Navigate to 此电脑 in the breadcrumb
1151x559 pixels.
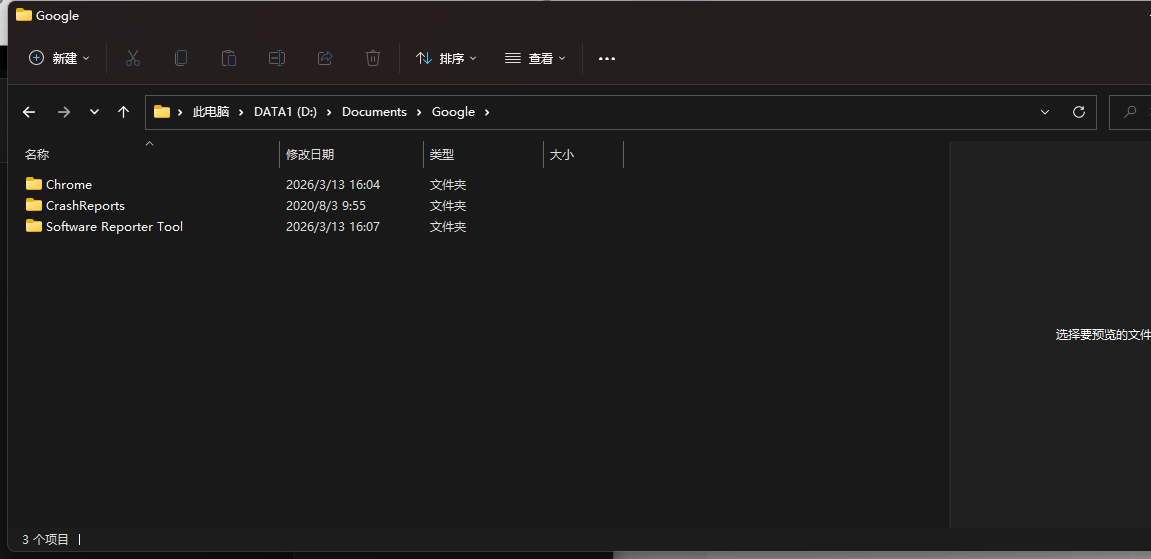[x=211, y=112]
